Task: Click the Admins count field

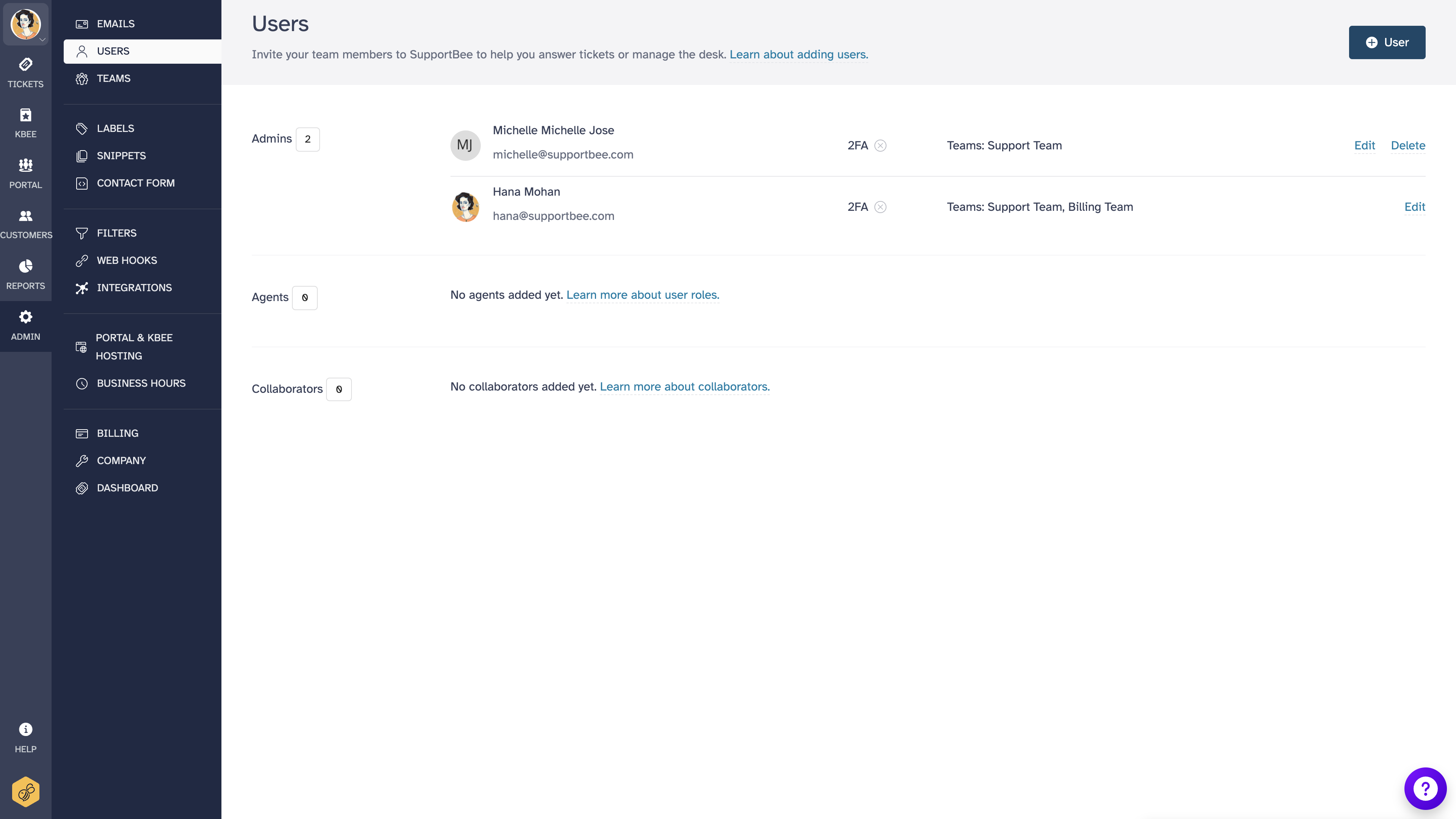Action: (x=308, y=138)
